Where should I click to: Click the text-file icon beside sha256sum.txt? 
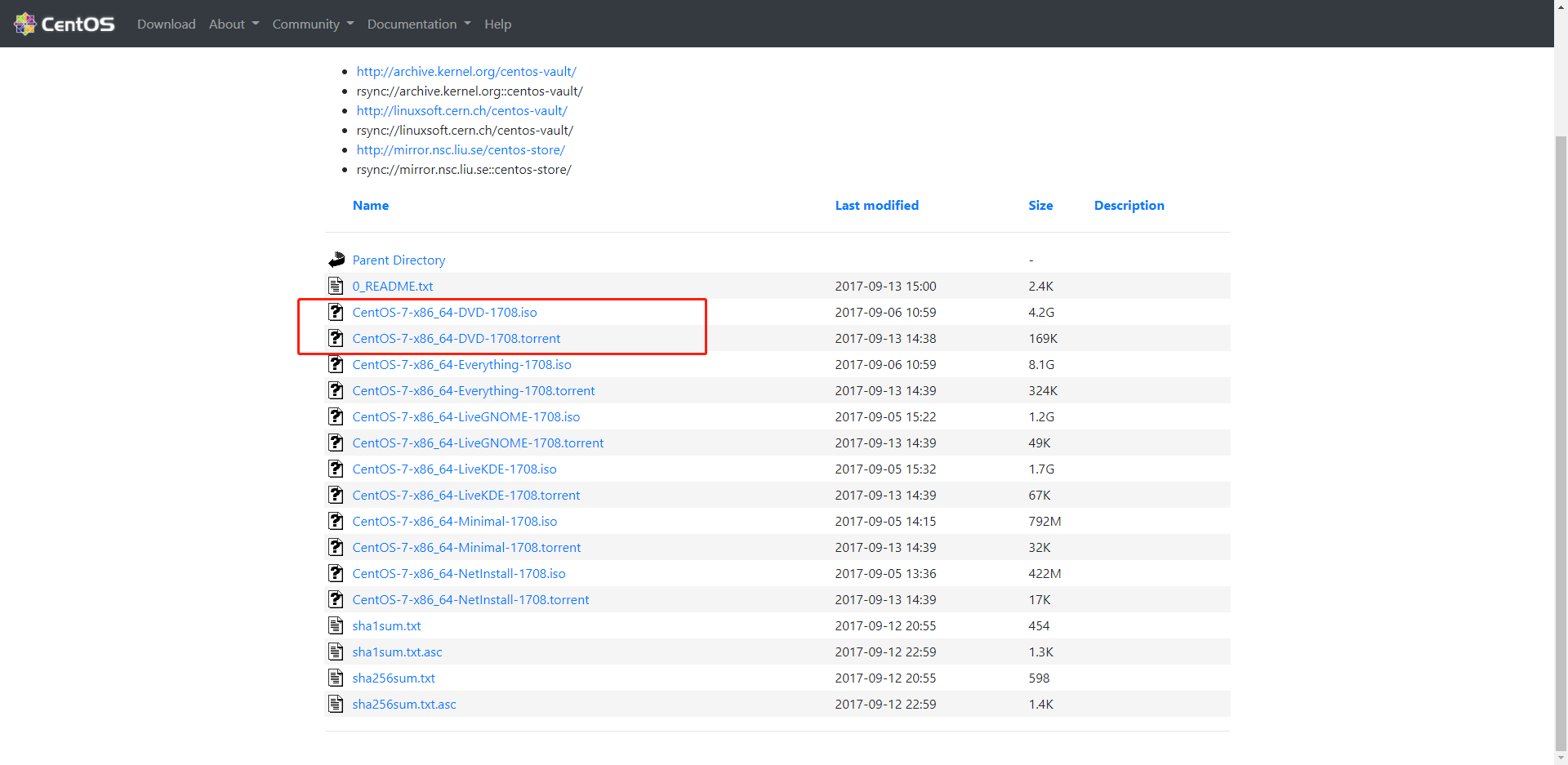[x=336, y=678]
